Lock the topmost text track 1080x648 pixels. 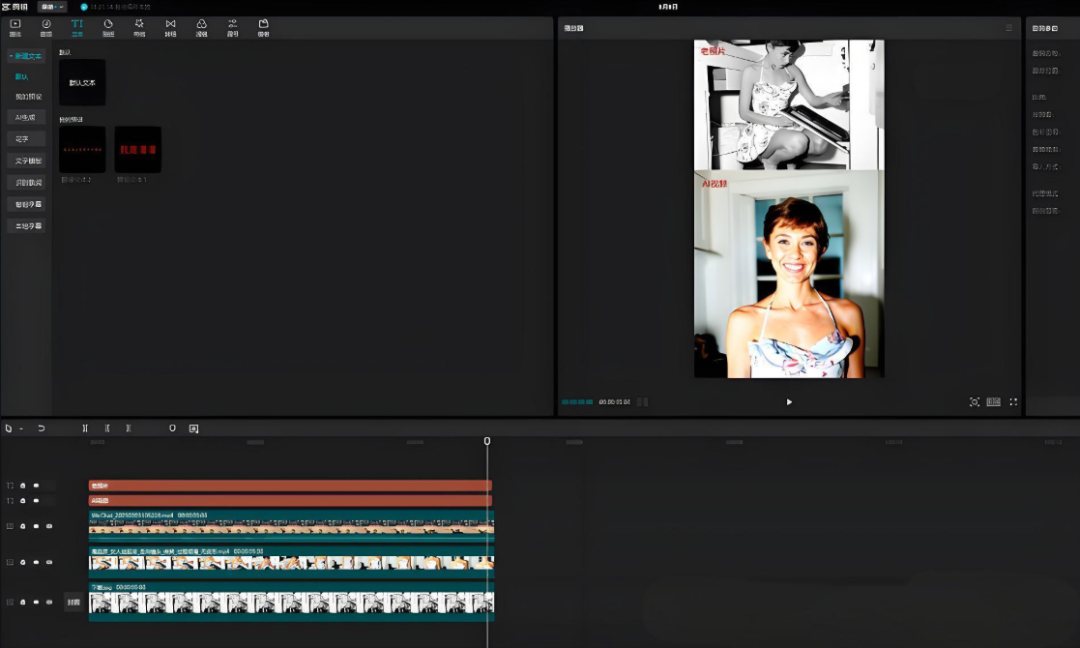tap(23, 486)
